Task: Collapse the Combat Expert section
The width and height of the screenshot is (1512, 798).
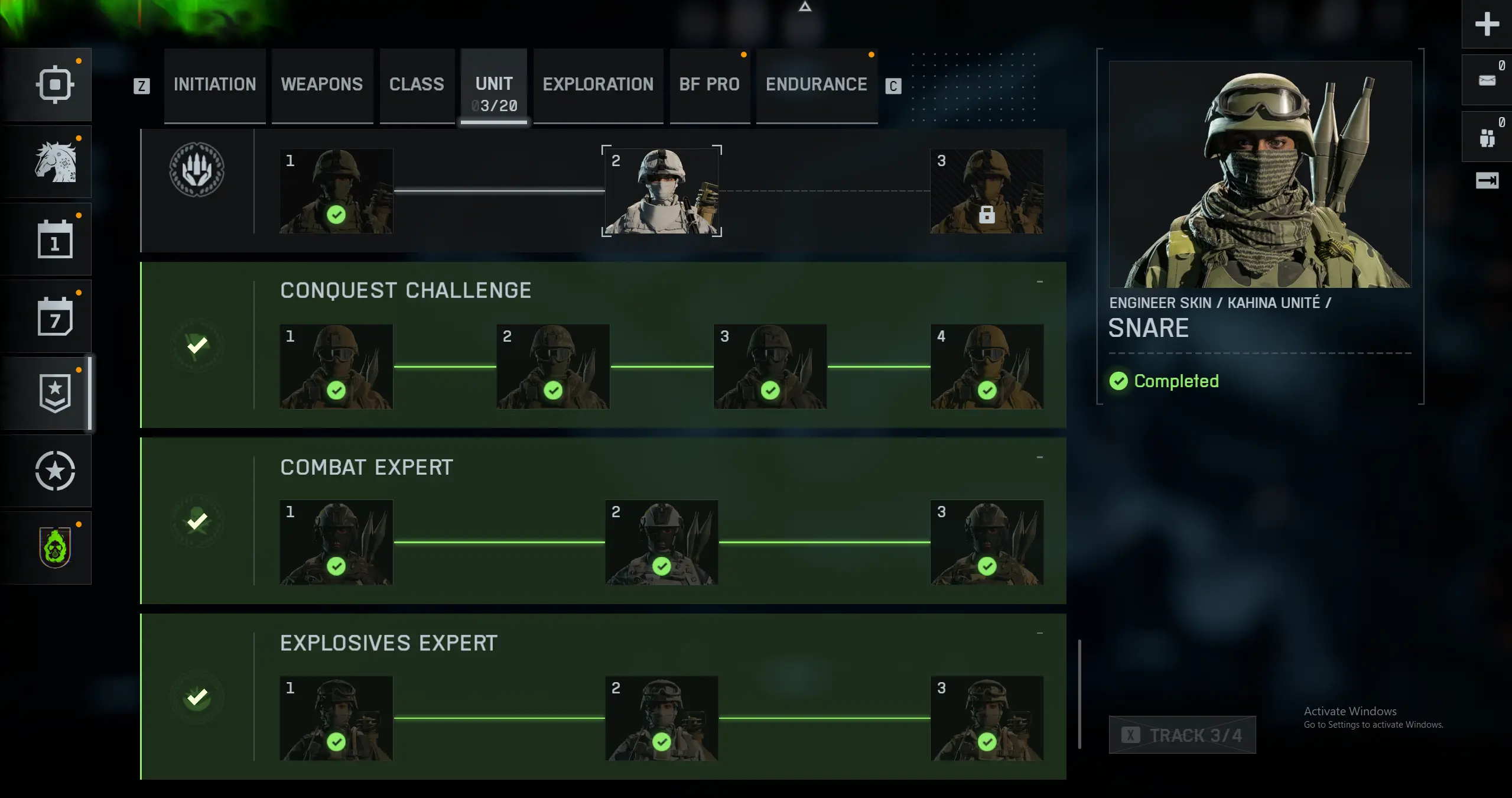Action: click(1040, 458)
